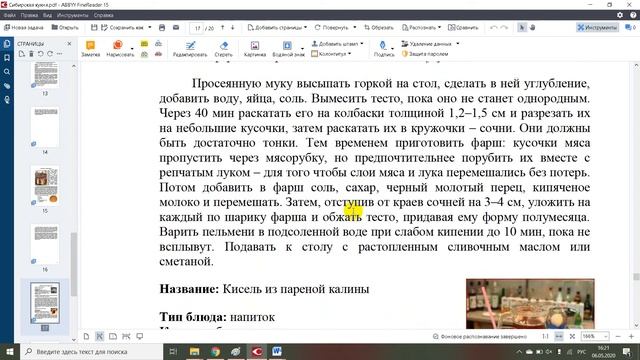Click the highlight marker icon
This screenshot has height=360, width=640.
coord(144,44)
